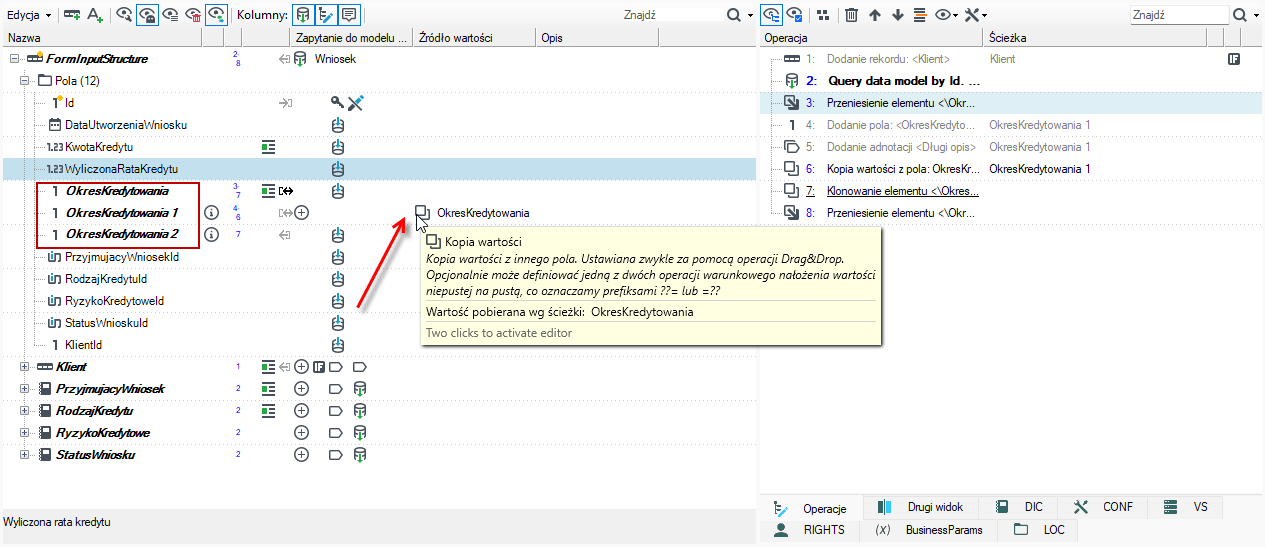Toggle the database query column button
The image size is (1265, 547).
(x=304, y=15)
